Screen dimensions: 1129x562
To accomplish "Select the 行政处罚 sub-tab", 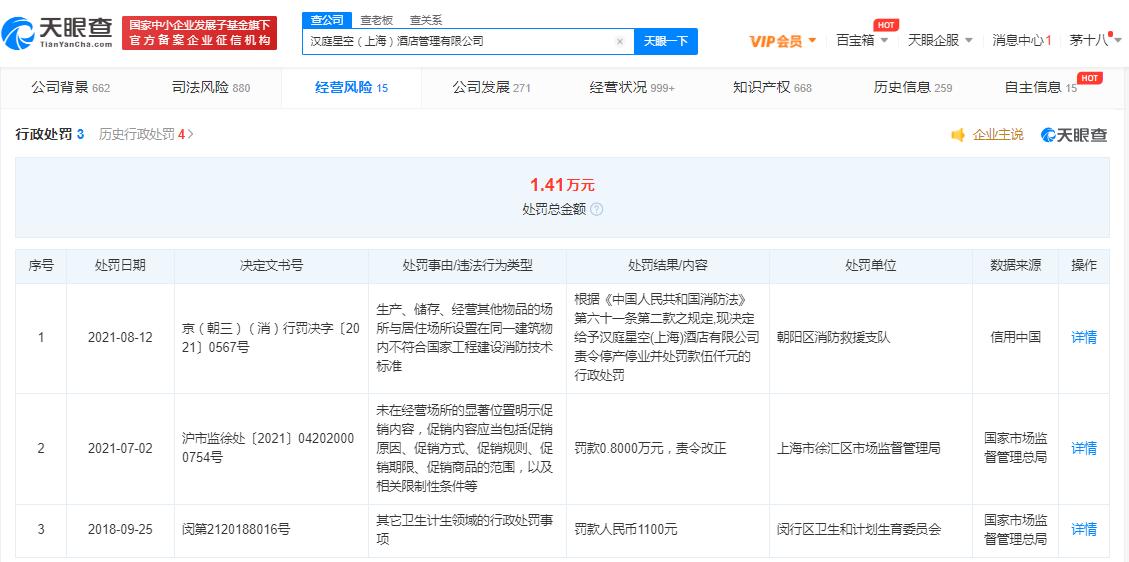I will 50,135.
